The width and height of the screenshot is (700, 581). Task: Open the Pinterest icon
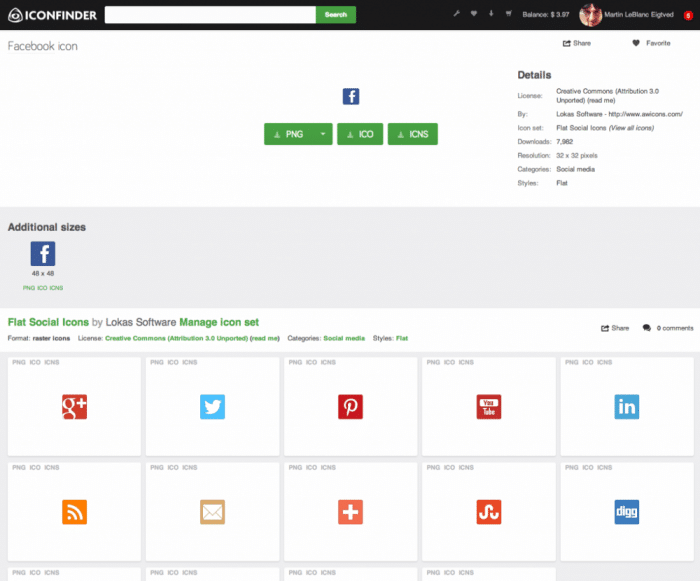tap(350, 406)
